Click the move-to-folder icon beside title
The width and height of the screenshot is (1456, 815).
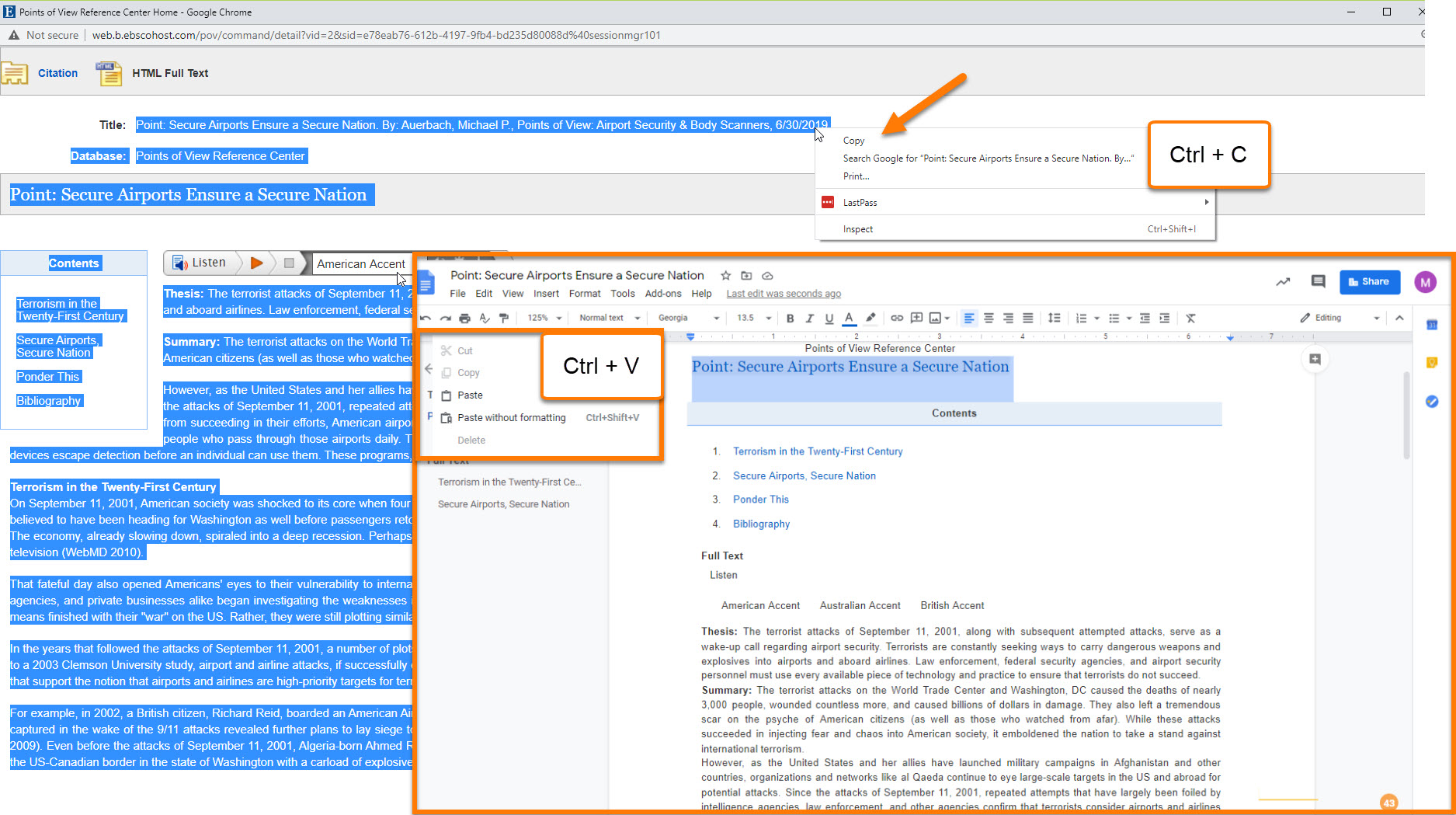pos(746,276)
